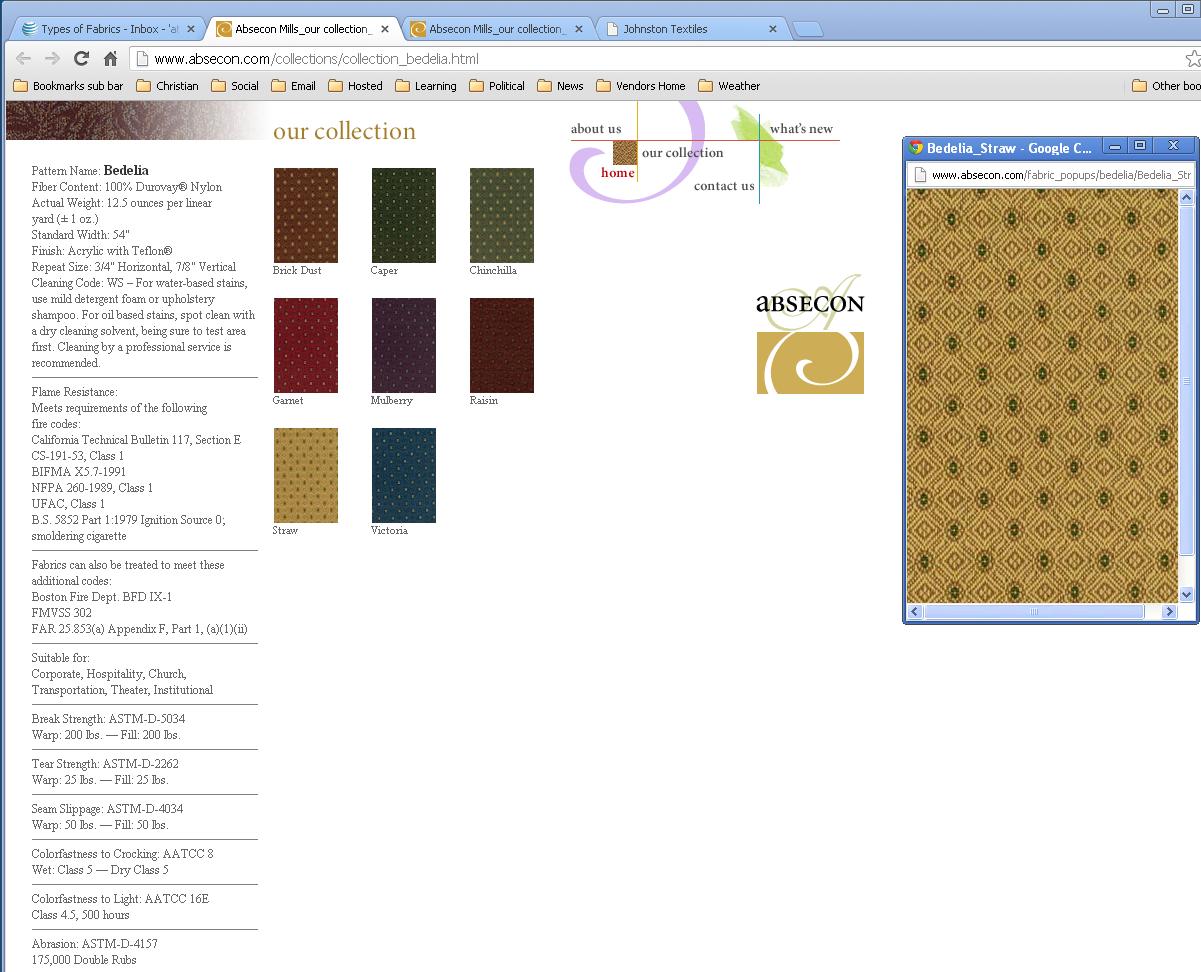Screen dimensions: 1201x972
Task: Close the Types of Fabrics tab
Action: [190, 29]
